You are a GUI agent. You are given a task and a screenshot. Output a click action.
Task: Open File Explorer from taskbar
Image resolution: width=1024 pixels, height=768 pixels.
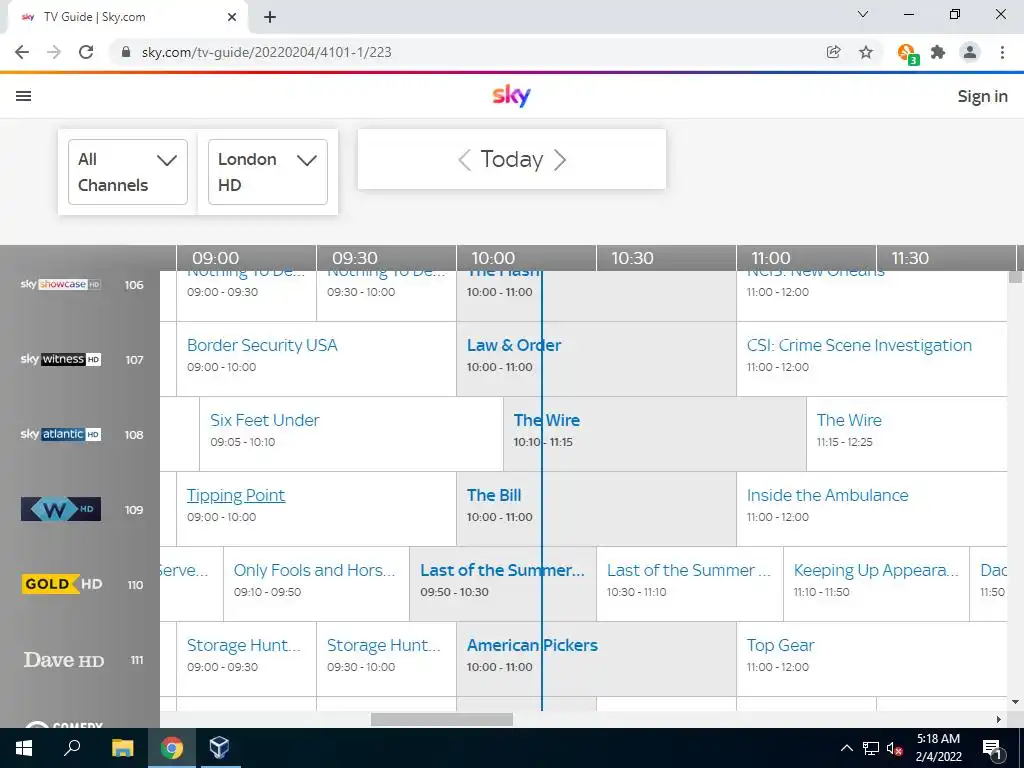click(122, 748)
